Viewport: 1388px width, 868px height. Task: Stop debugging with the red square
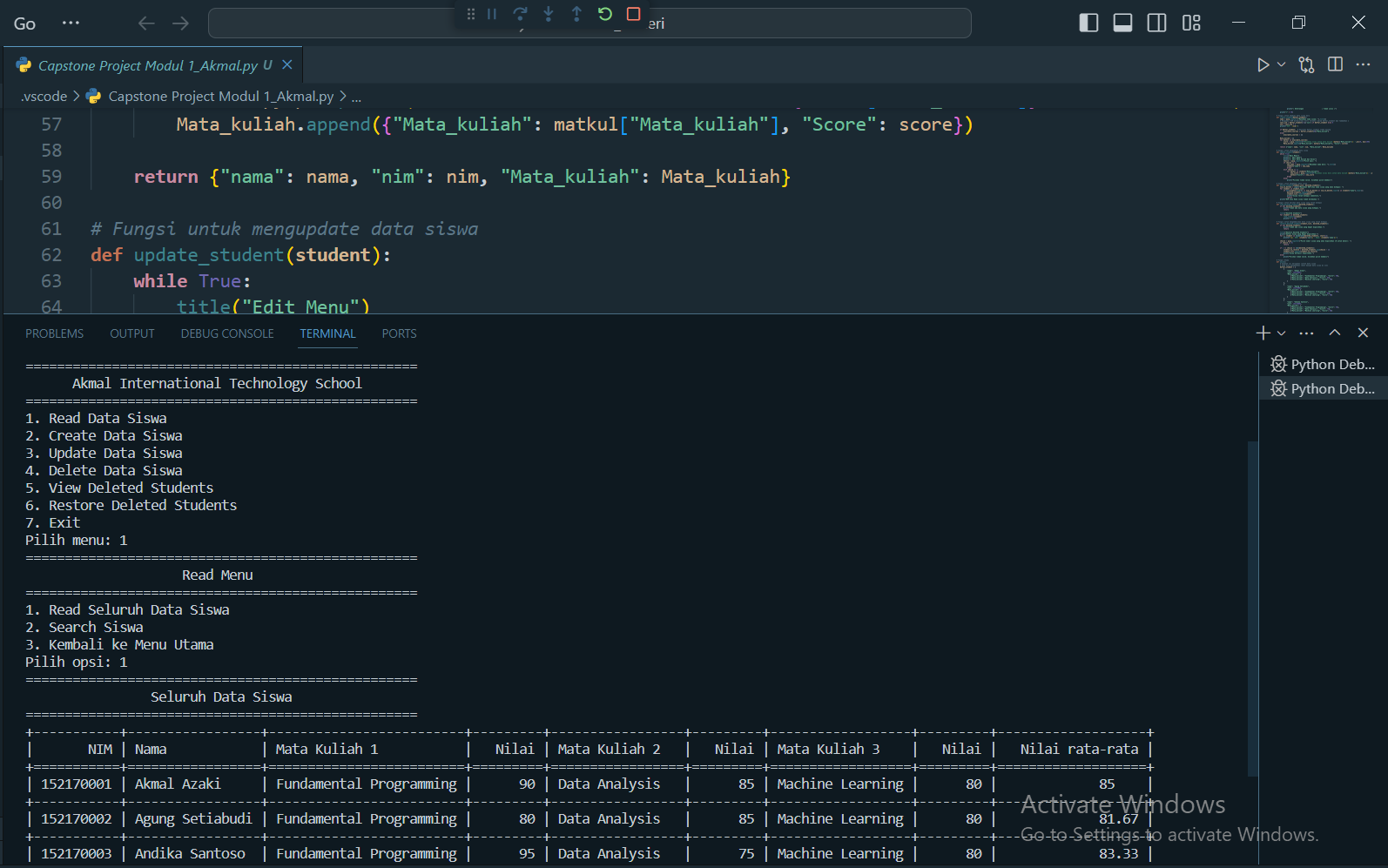[x=634, y=14]
